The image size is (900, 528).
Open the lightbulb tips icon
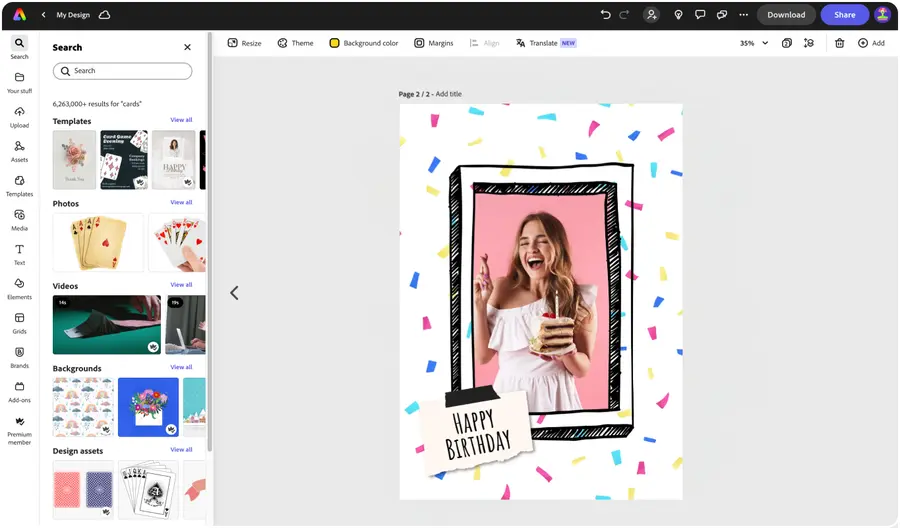click(x=678, y=15)
